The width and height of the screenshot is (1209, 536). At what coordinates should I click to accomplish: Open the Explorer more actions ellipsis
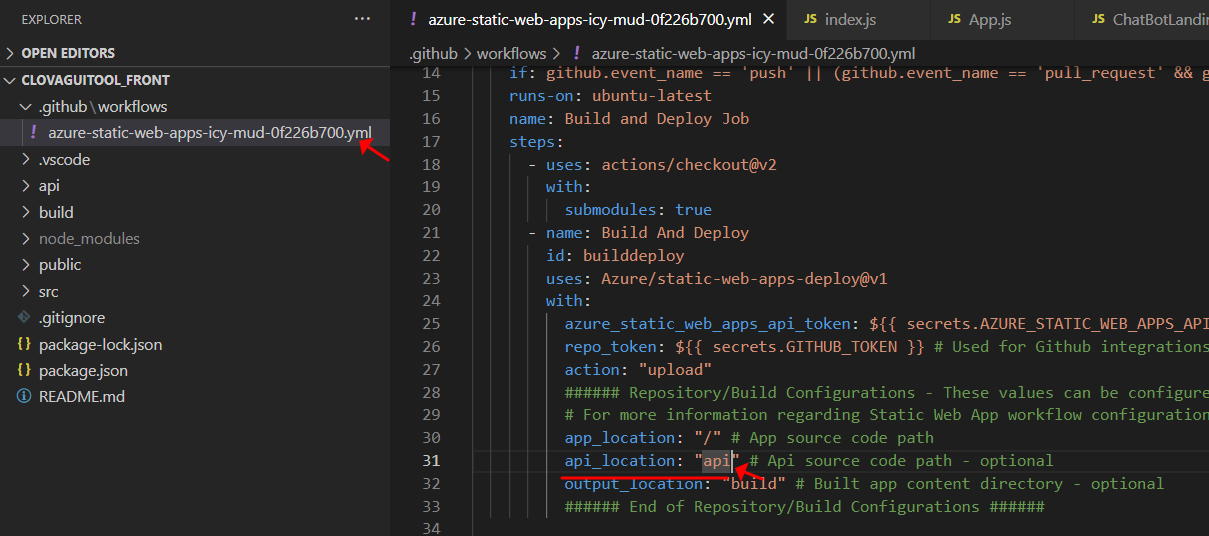[x=361, y=19]
